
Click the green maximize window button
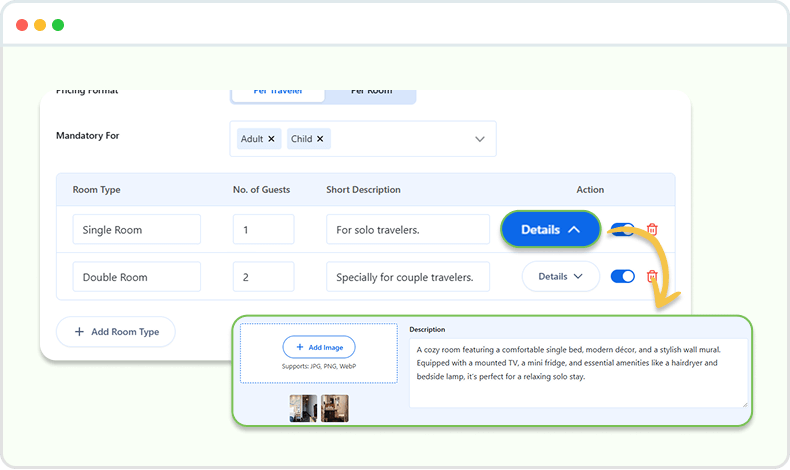pos(58,25)
